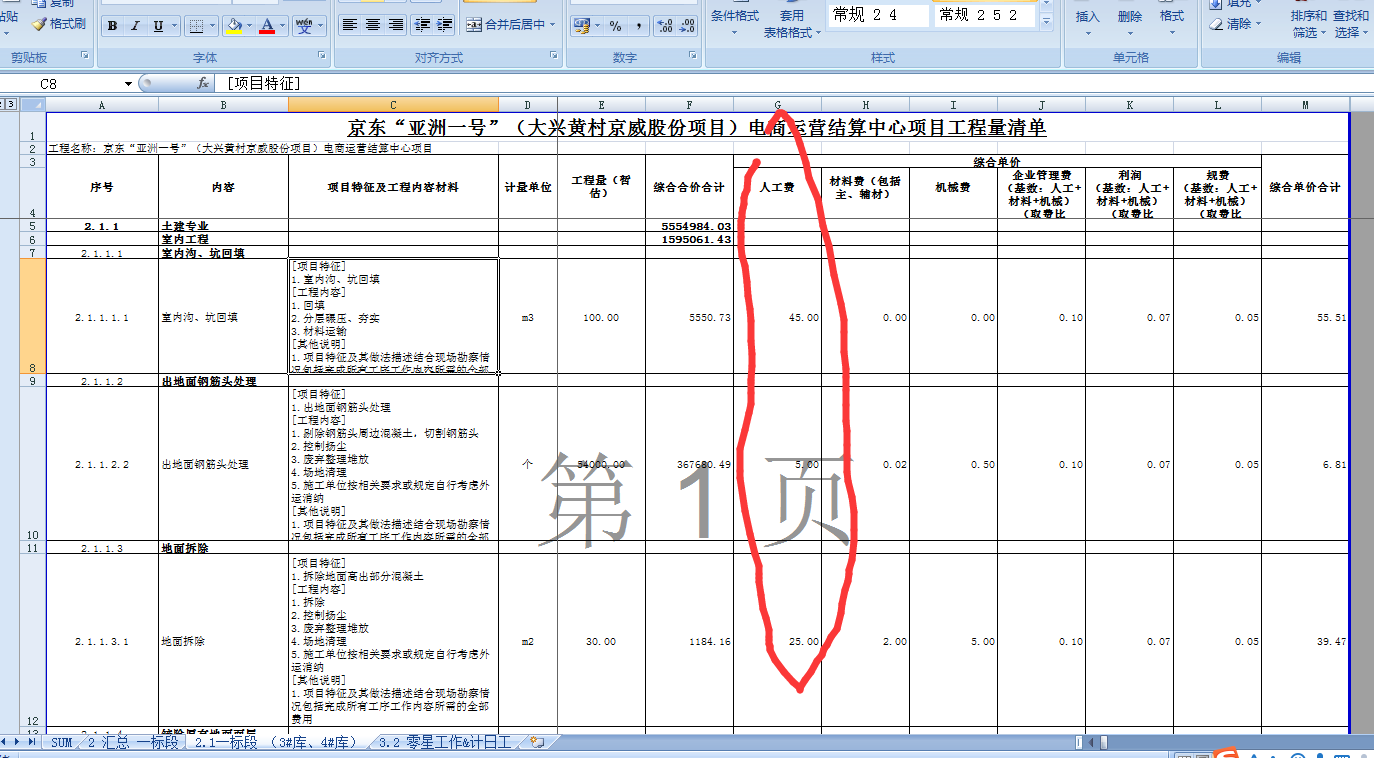Click 地面拆除 content cell in row 2.1.1.3.1
The height and width of the screenshot is (758, 1374).
tap(224, 641)
